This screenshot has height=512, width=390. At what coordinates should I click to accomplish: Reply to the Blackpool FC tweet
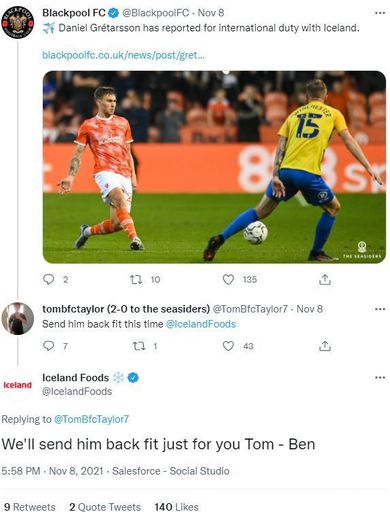pyautogui.click(x=49, y=279)
